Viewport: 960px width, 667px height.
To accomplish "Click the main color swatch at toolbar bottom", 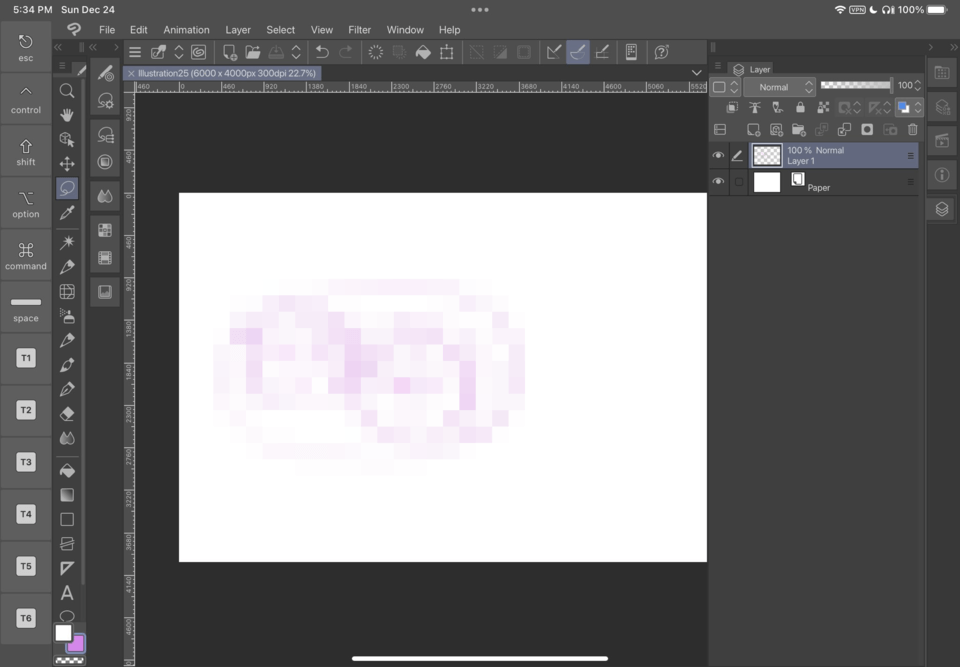I will pyautogui.click(x=63, y=633).
